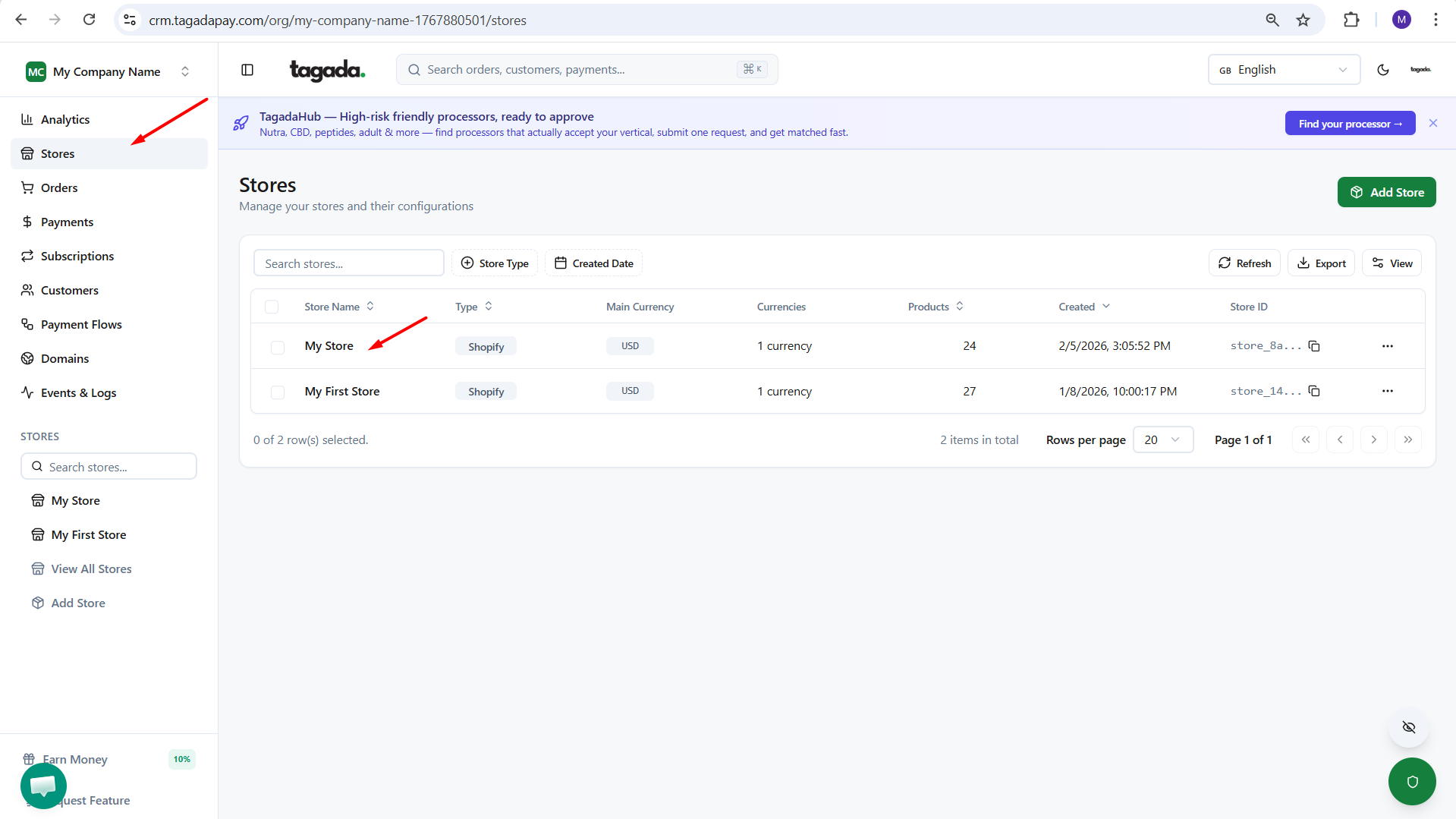
Task: Toggle the sidebar collapse icon
Action: 247,70
